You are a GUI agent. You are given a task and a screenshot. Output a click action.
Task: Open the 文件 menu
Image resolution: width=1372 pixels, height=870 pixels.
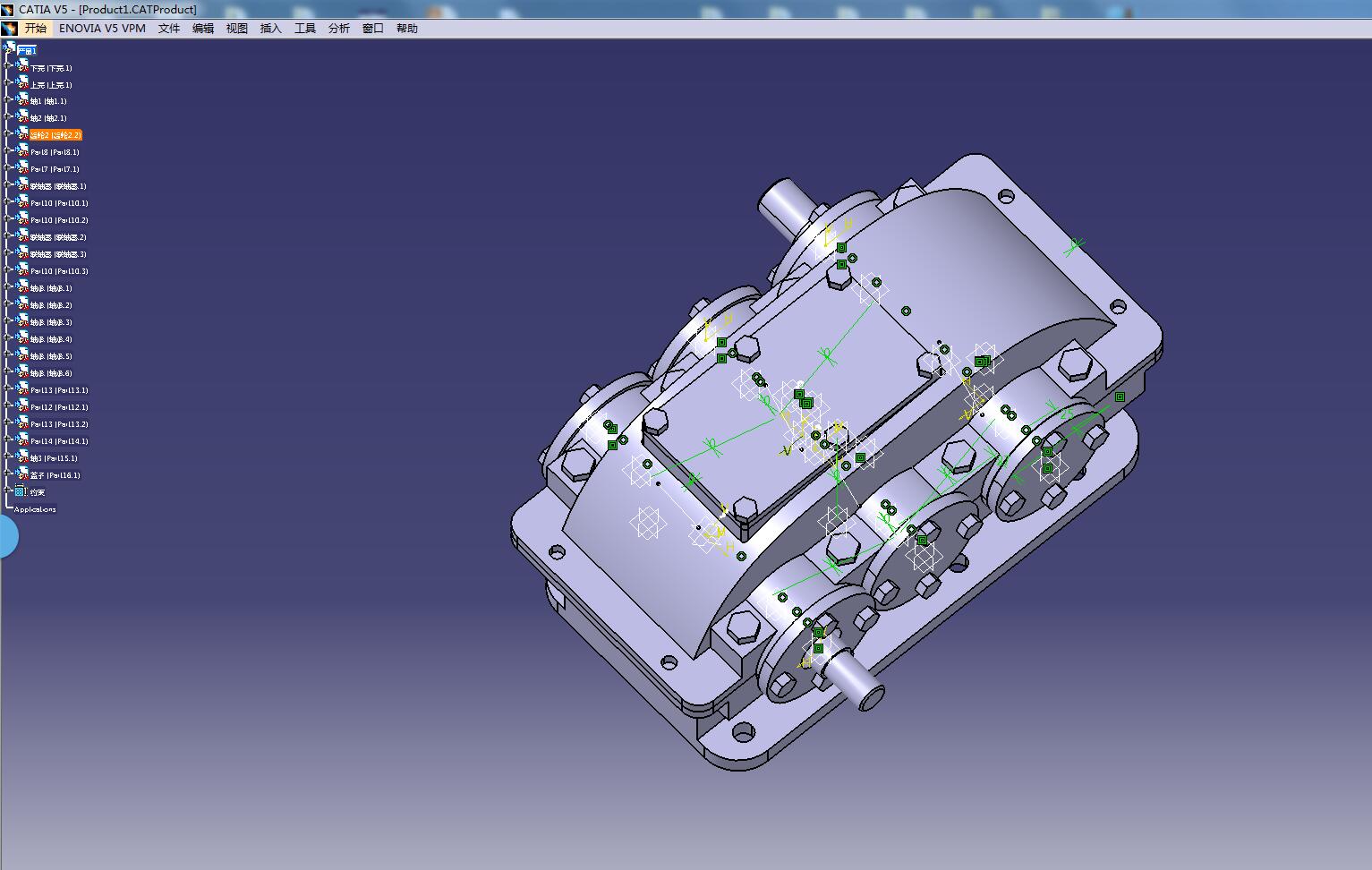[168, 28]
